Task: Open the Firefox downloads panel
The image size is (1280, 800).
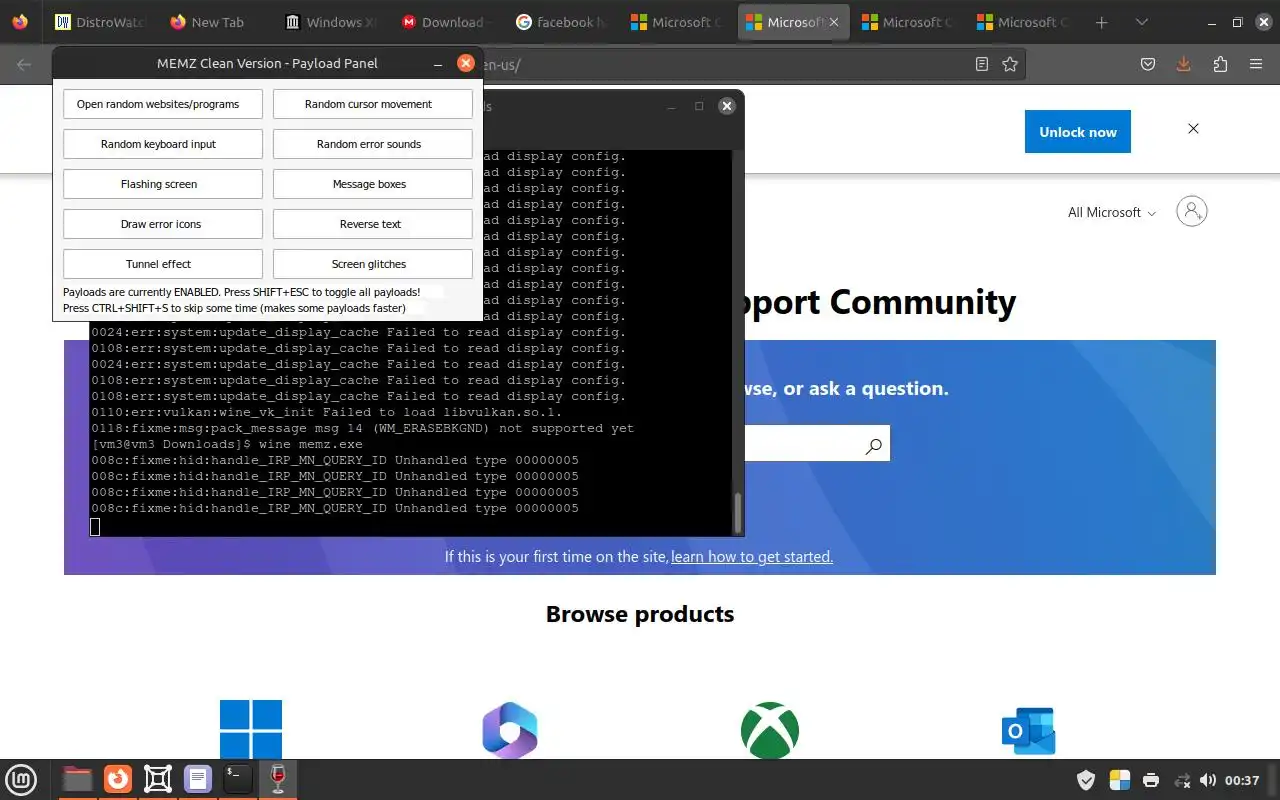Action: (1183, 64)
